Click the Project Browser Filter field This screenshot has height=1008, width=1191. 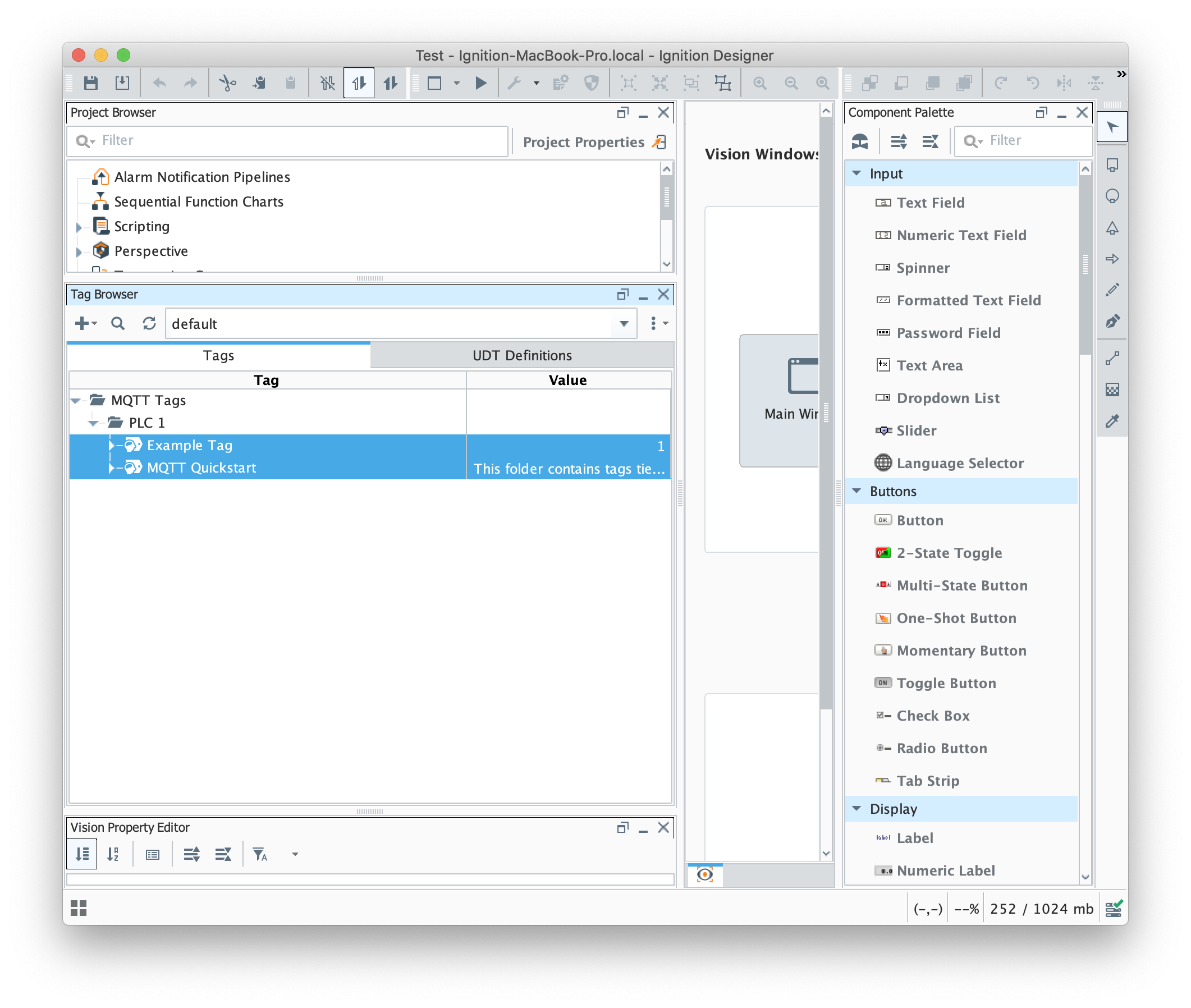pyautogui.click(x=288, y=140)
